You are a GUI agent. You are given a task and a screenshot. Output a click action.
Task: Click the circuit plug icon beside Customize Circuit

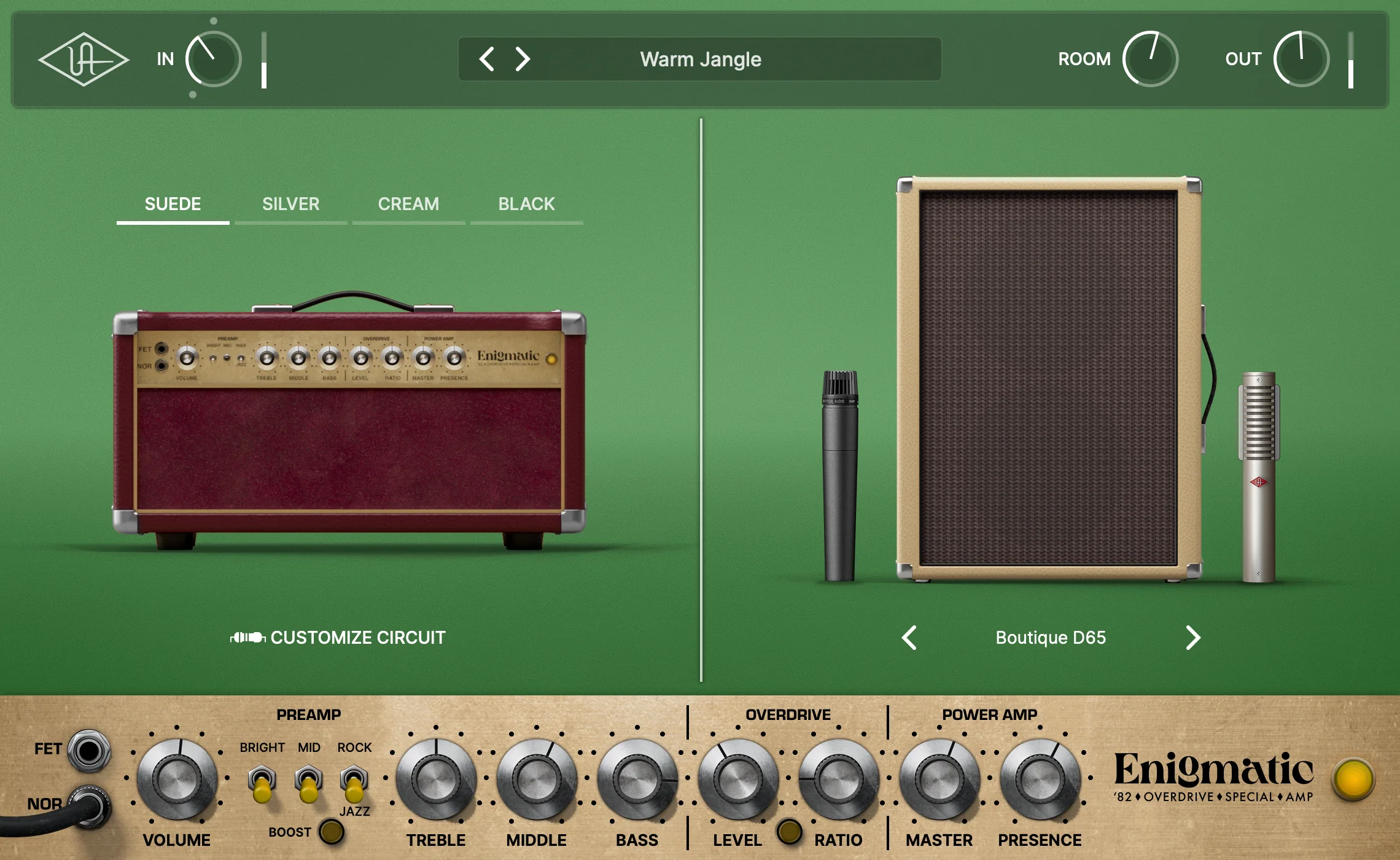point(247,638)
